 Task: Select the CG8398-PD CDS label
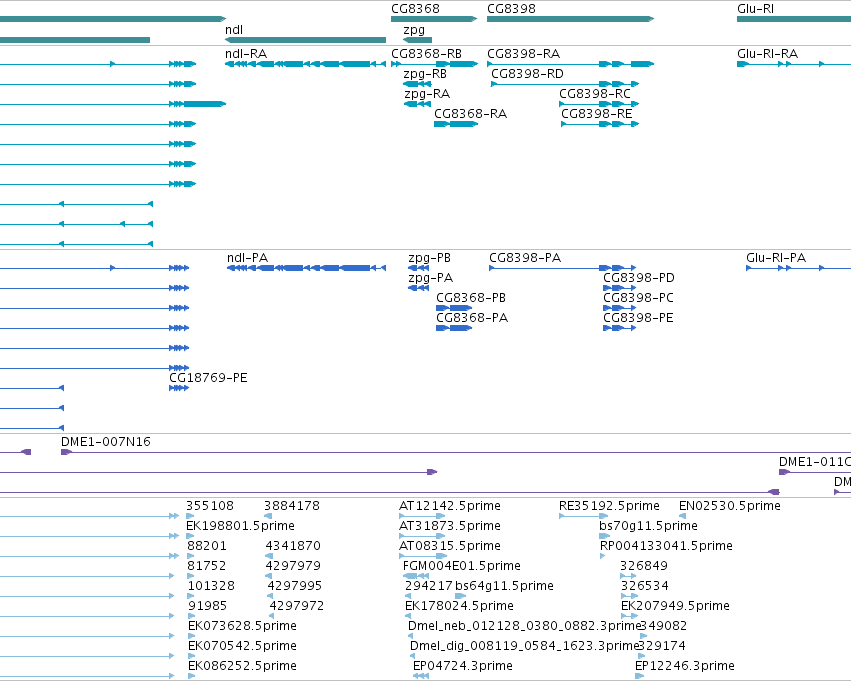click(639, 278)
